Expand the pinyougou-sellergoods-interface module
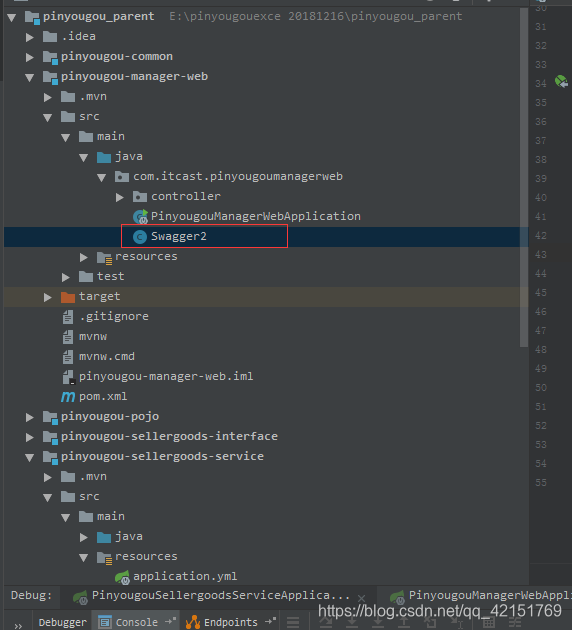Viewport: 572px width, 630px height. pos(30,437)
